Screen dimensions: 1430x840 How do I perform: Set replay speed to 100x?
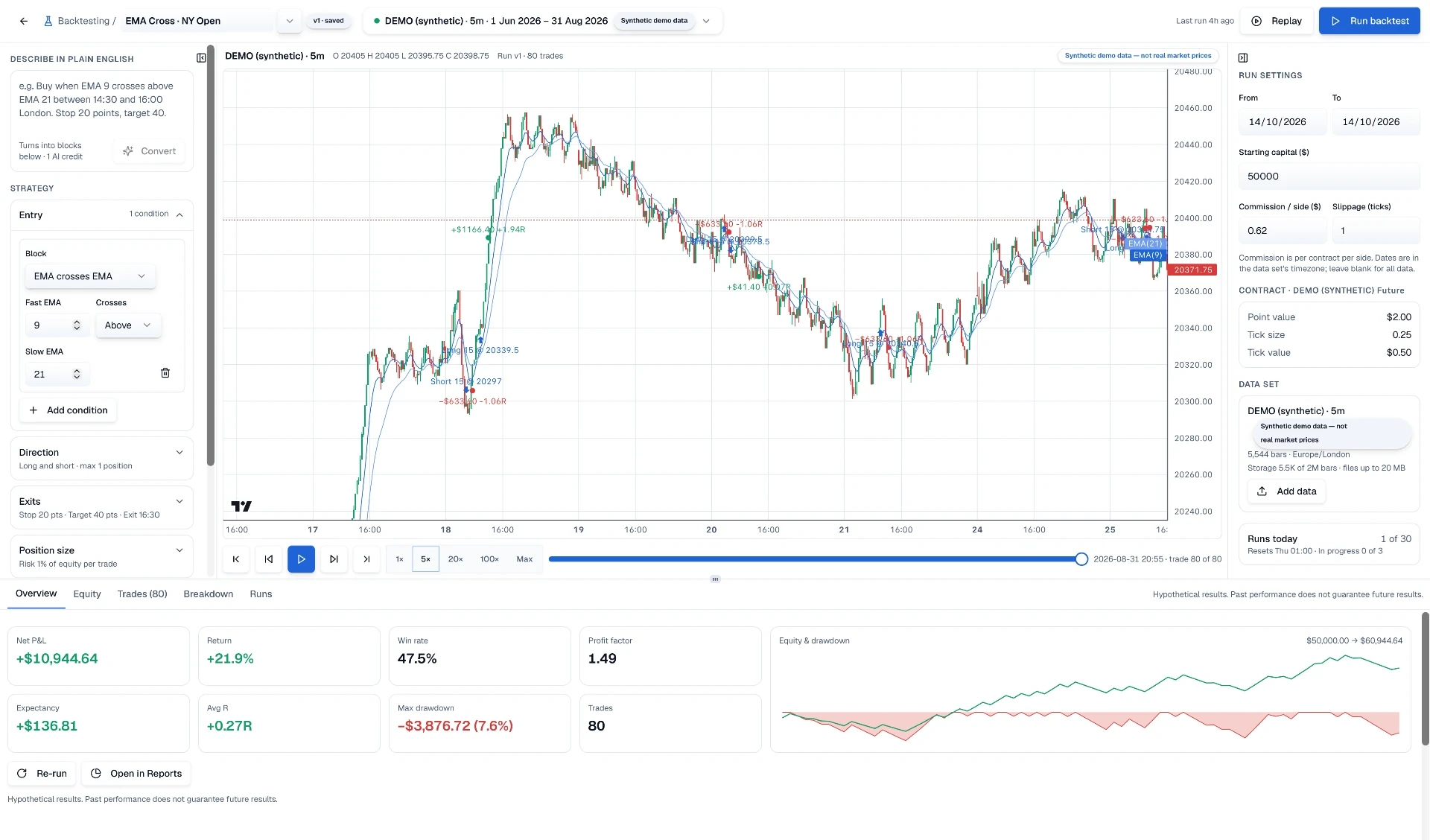click(x=489, y=559)
